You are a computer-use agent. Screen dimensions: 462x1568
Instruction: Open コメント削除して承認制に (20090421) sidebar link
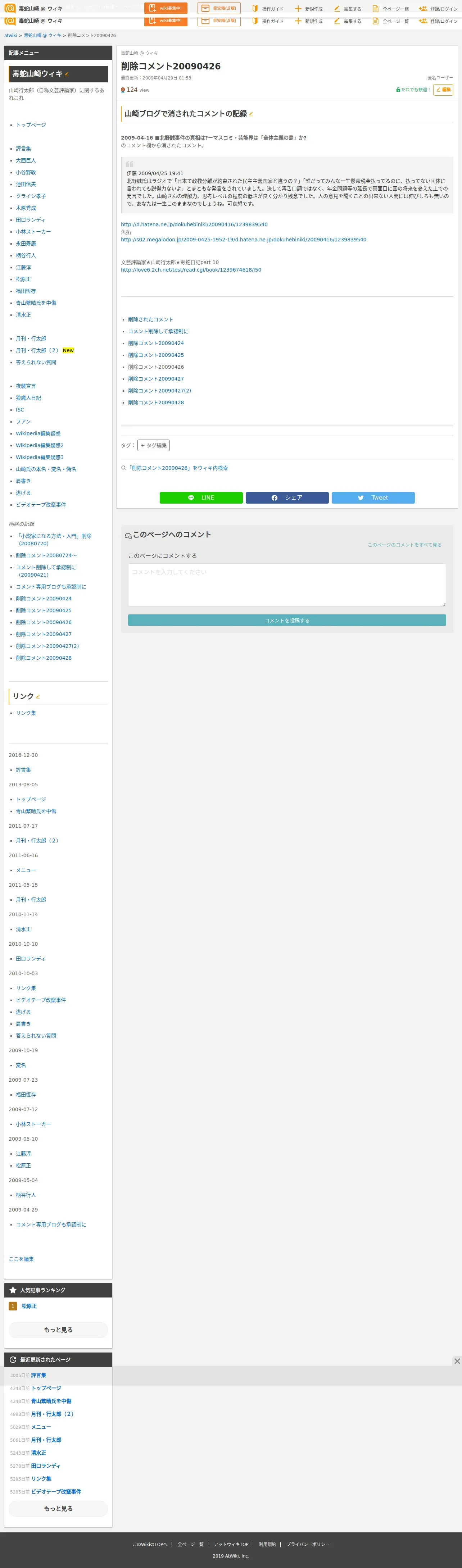coord(46,571)
